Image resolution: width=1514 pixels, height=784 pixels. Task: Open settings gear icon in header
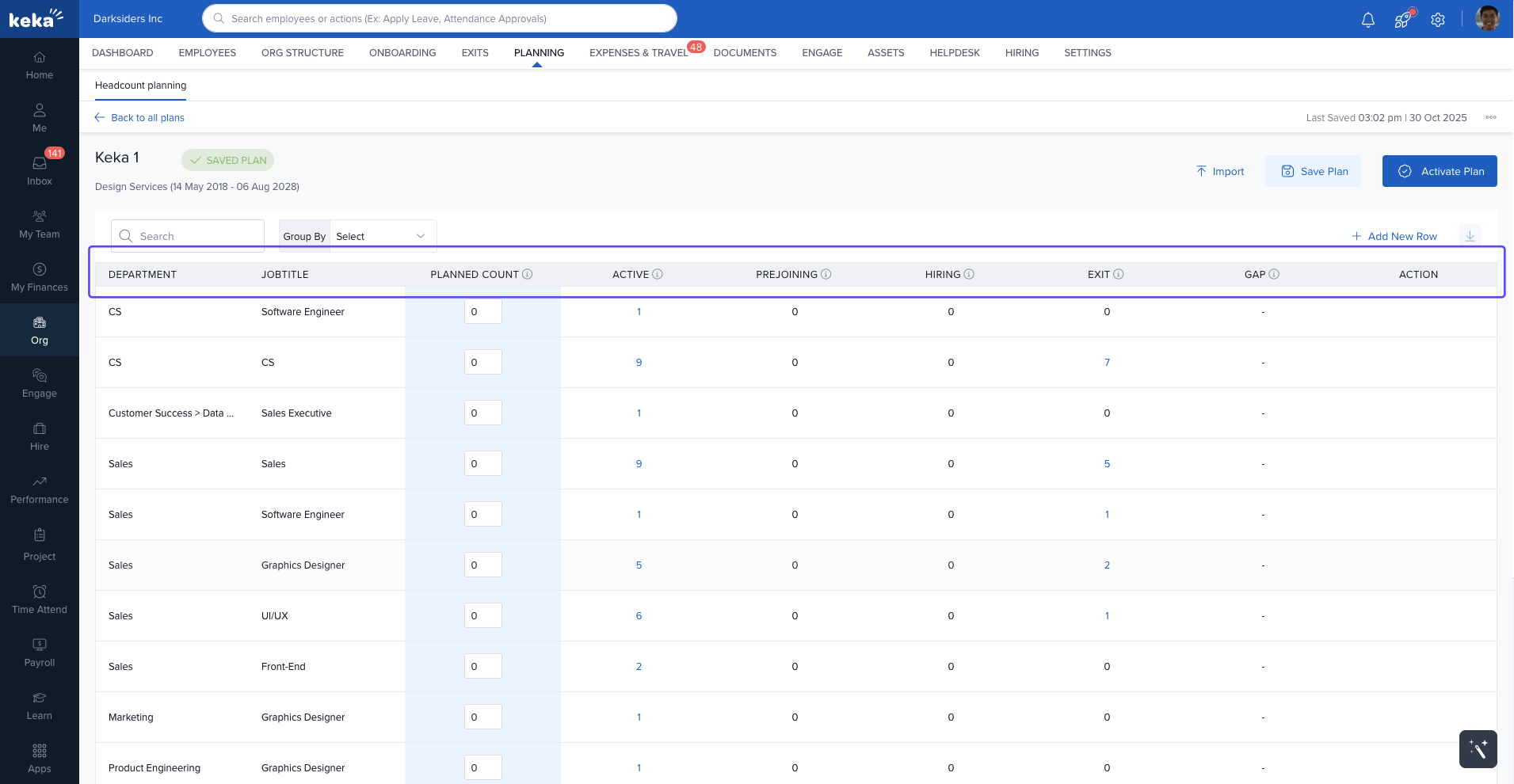[1438, 20]
